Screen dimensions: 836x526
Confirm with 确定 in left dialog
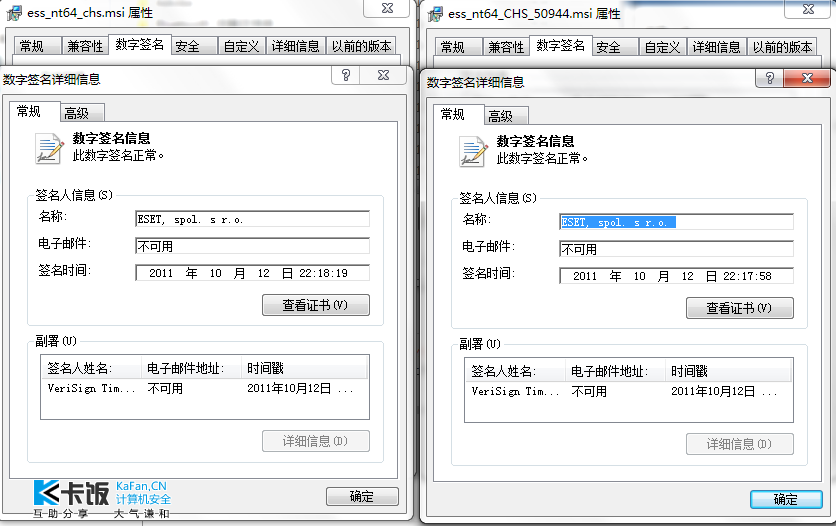click(362, 496)
